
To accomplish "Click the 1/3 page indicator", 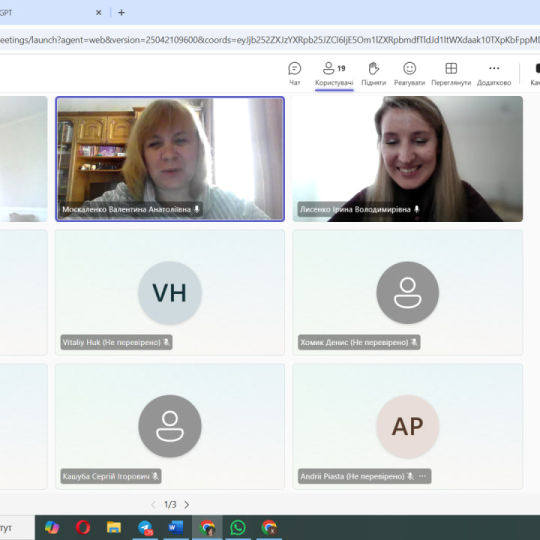I will (x=170, y=505).
